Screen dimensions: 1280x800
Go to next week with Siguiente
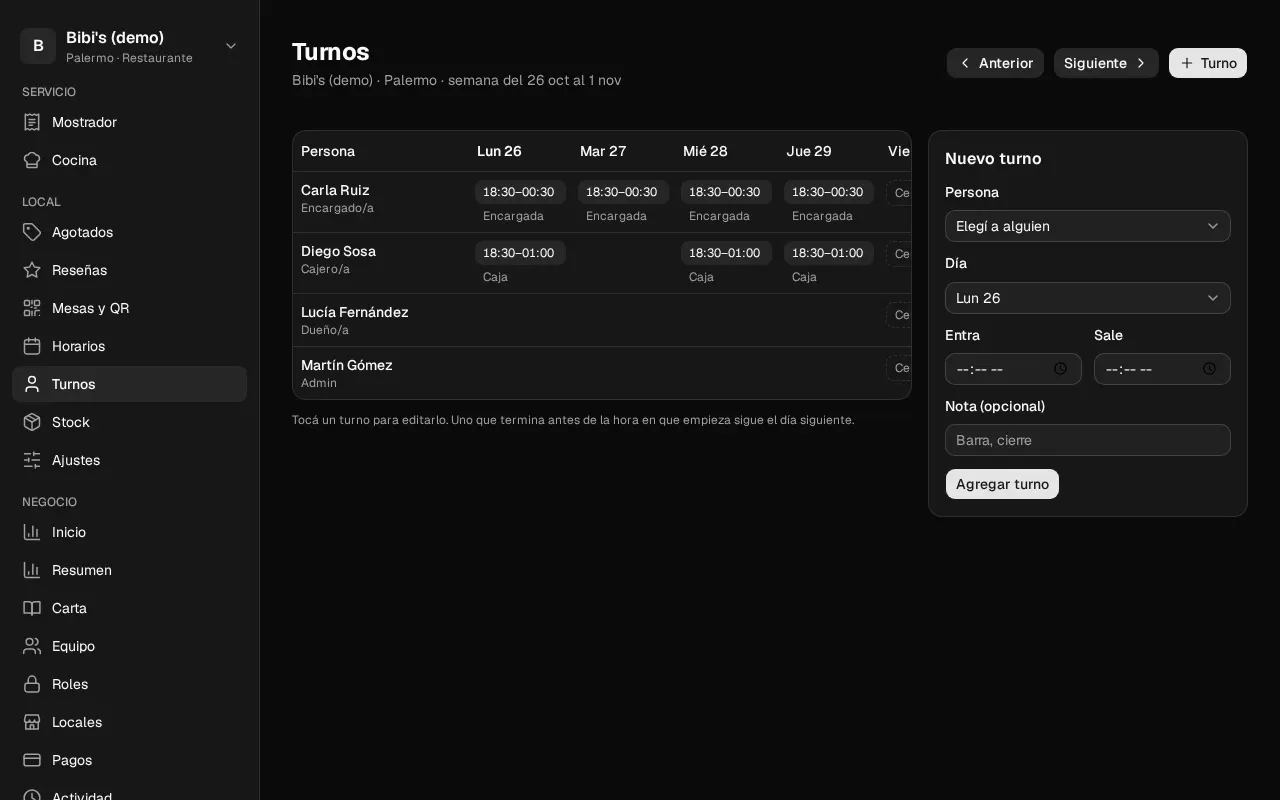[x=1106, y=63]
